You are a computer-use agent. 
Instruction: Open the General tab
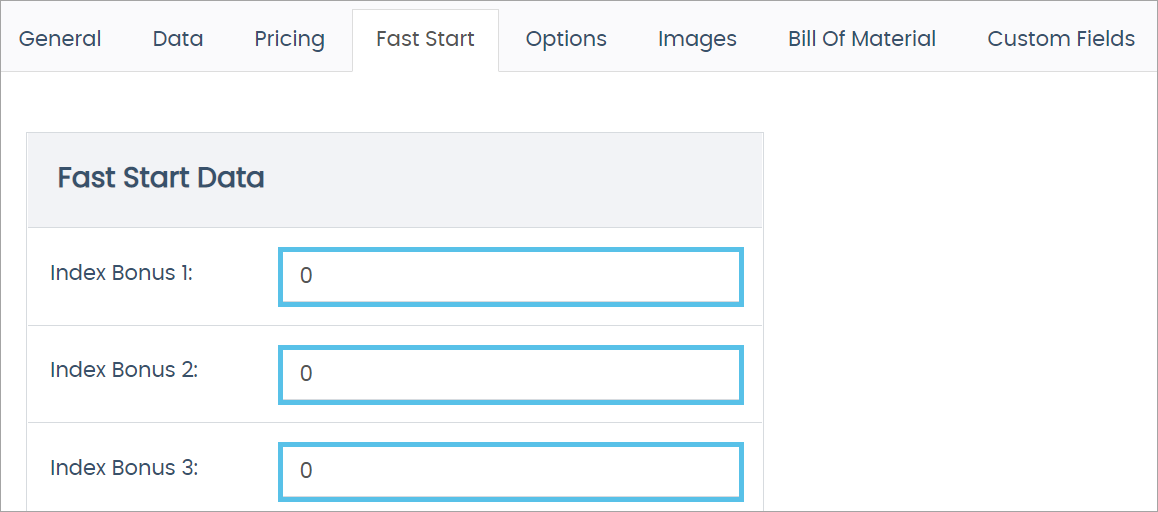click(60, 39)
